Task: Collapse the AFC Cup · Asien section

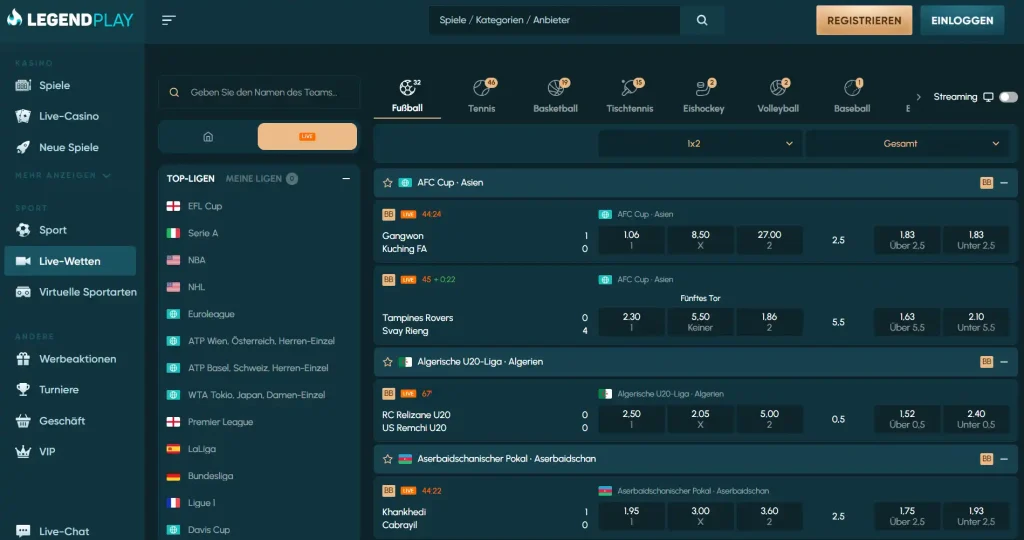Action: pos(1004,183)
